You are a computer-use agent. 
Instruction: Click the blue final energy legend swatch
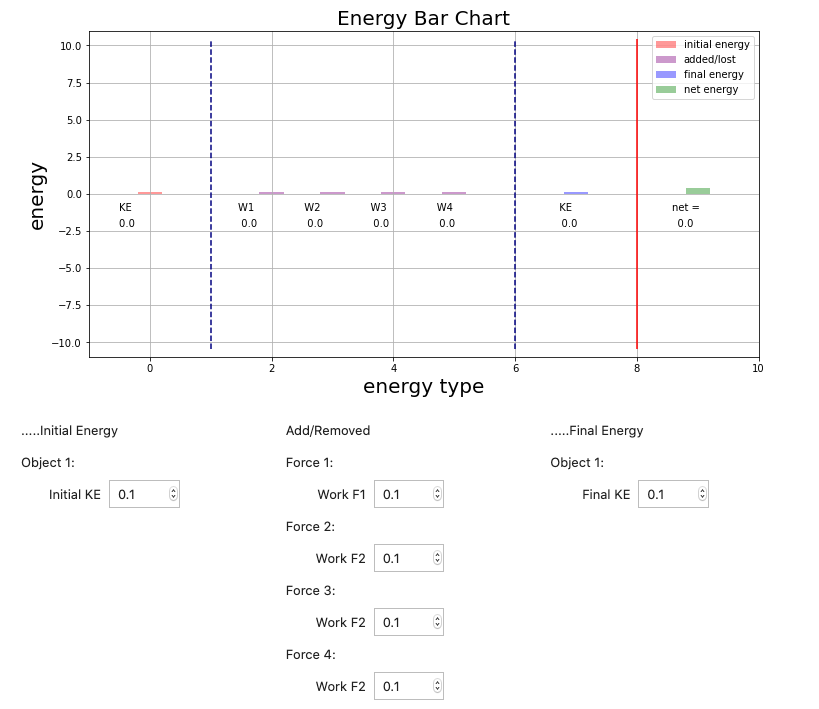665,75
